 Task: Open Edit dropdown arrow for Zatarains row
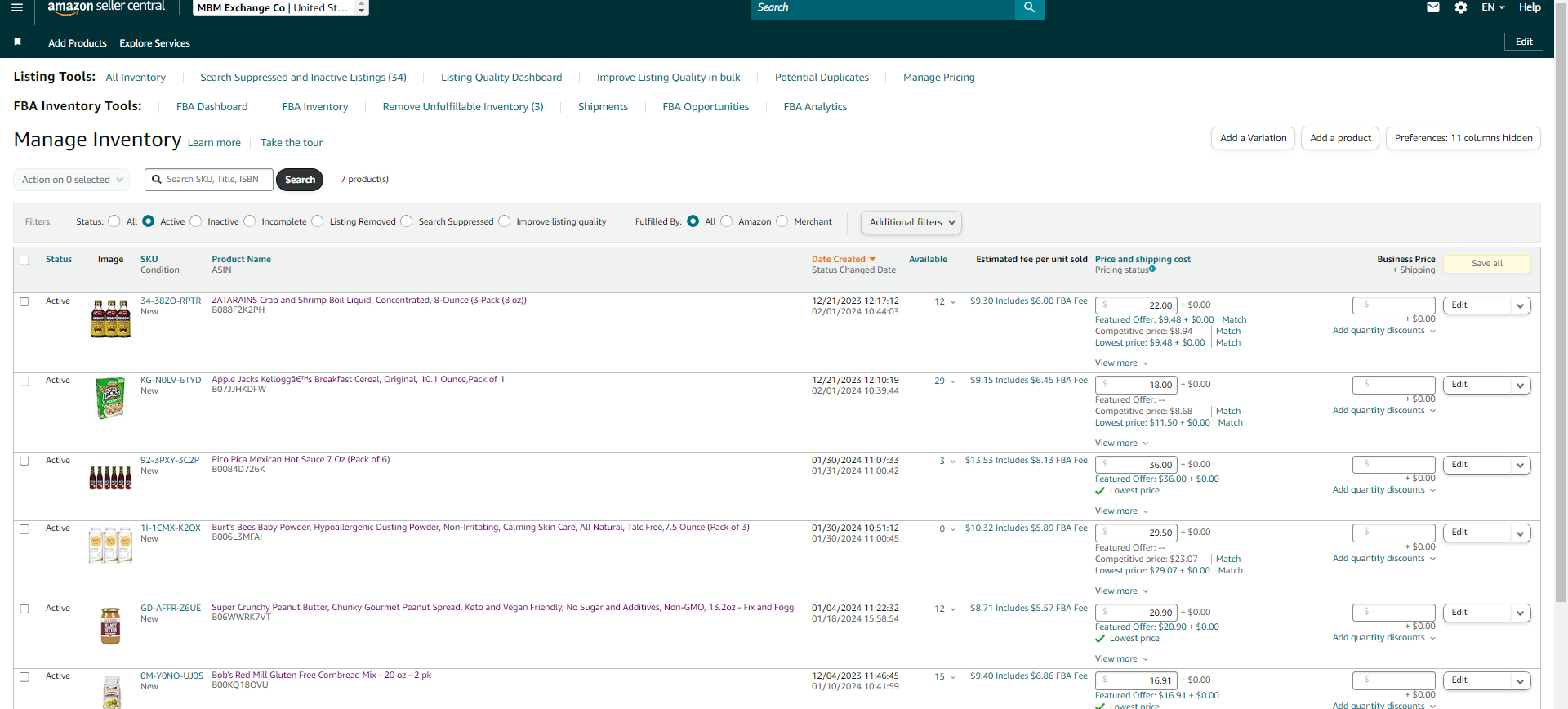[1521, 305]
